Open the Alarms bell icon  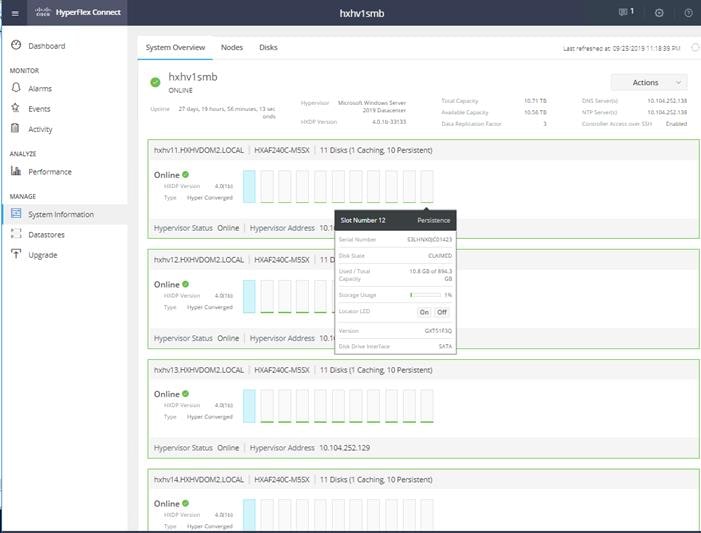click(x=16, y=88)
